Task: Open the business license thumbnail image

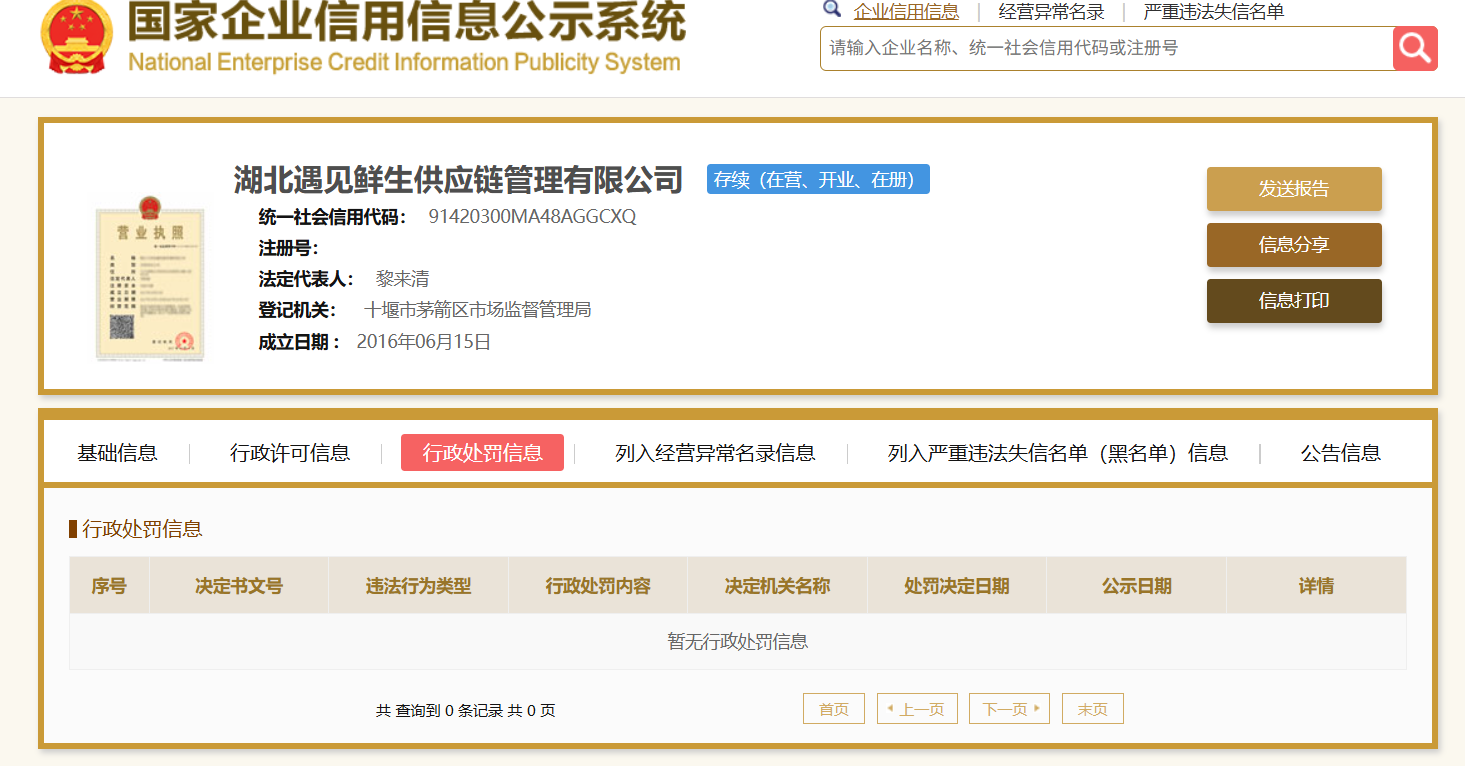Action: pyautogui.click(x=150, y=277)
